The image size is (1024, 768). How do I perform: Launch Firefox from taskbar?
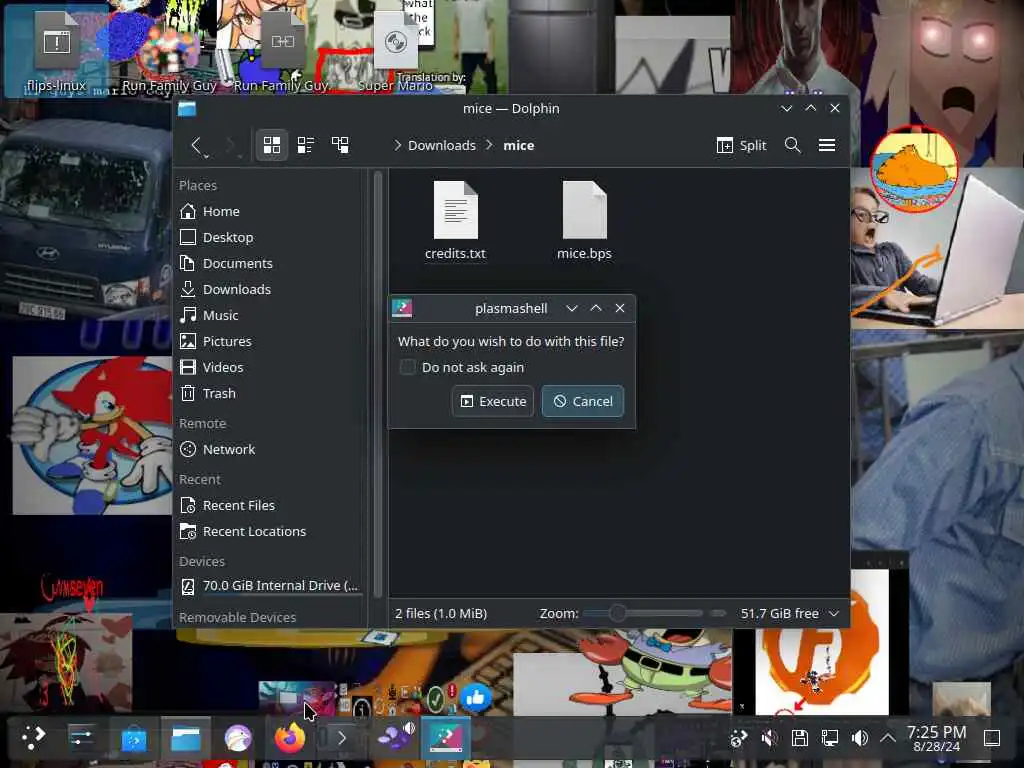(289, 739)
